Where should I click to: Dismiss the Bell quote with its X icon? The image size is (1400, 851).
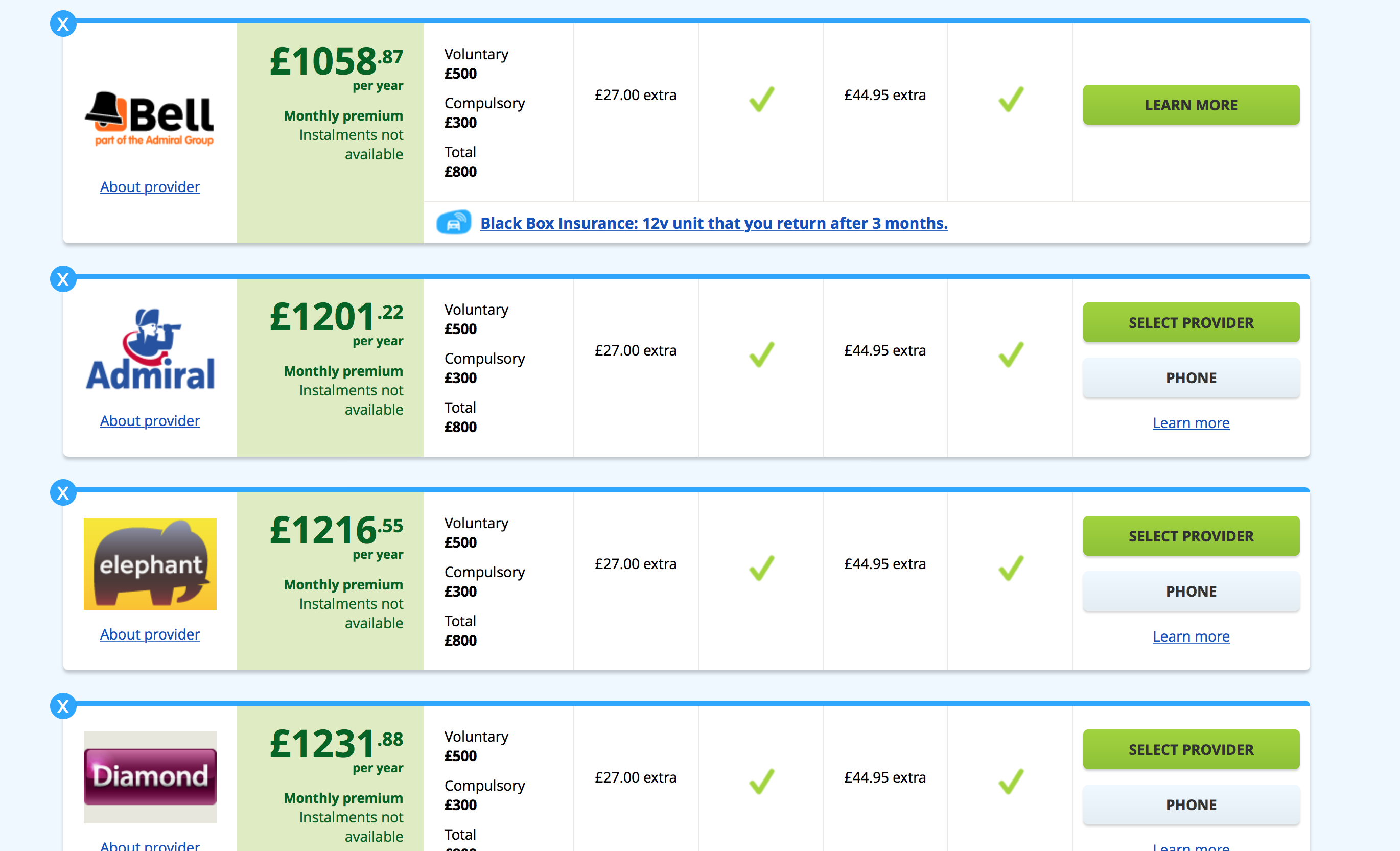(x=63, y=24)
